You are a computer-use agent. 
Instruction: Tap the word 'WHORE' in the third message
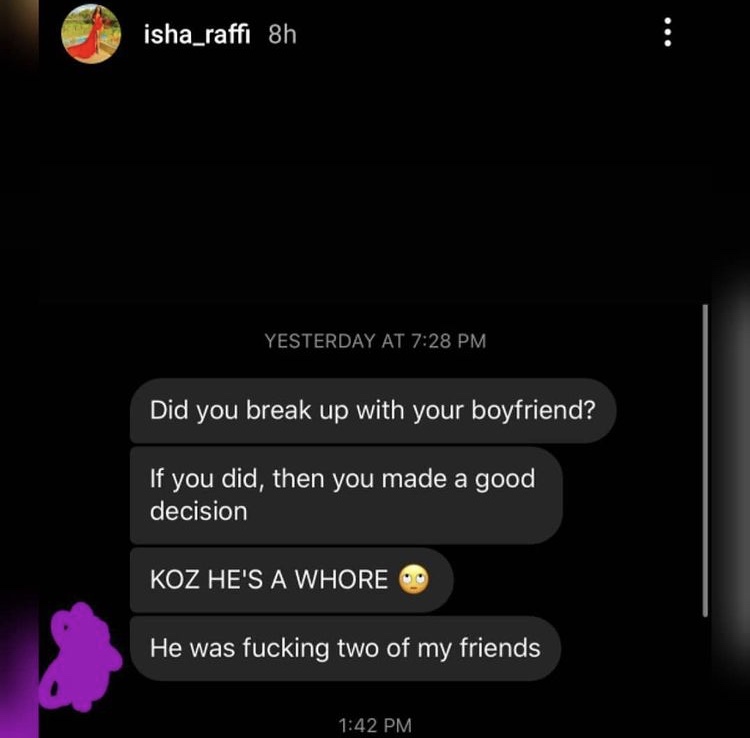click(341, 580)
